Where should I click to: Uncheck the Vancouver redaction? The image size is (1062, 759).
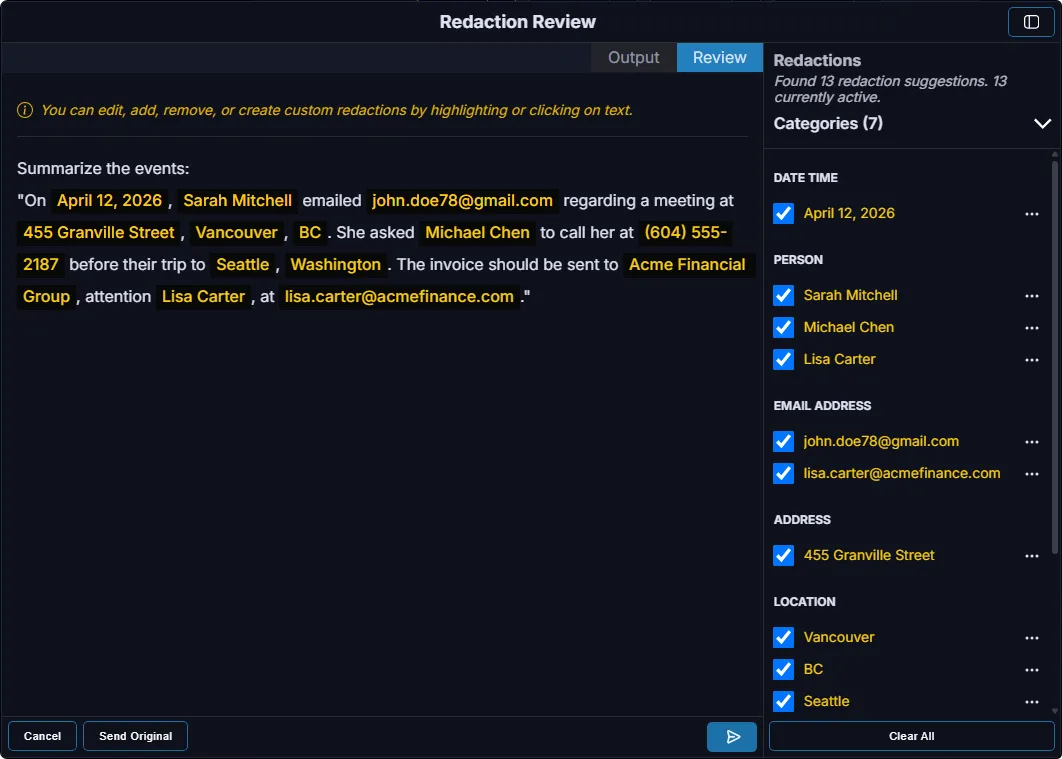click(x=784, y=637)
